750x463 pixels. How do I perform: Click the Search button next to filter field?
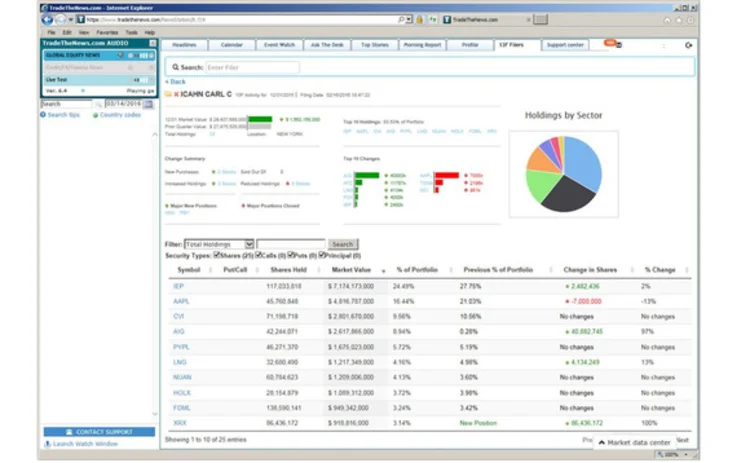pos(342,244)
